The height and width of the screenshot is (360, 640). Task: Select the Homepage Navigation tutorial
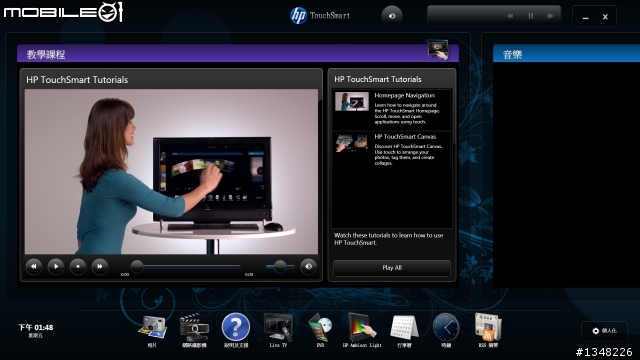tap(392, 109)
